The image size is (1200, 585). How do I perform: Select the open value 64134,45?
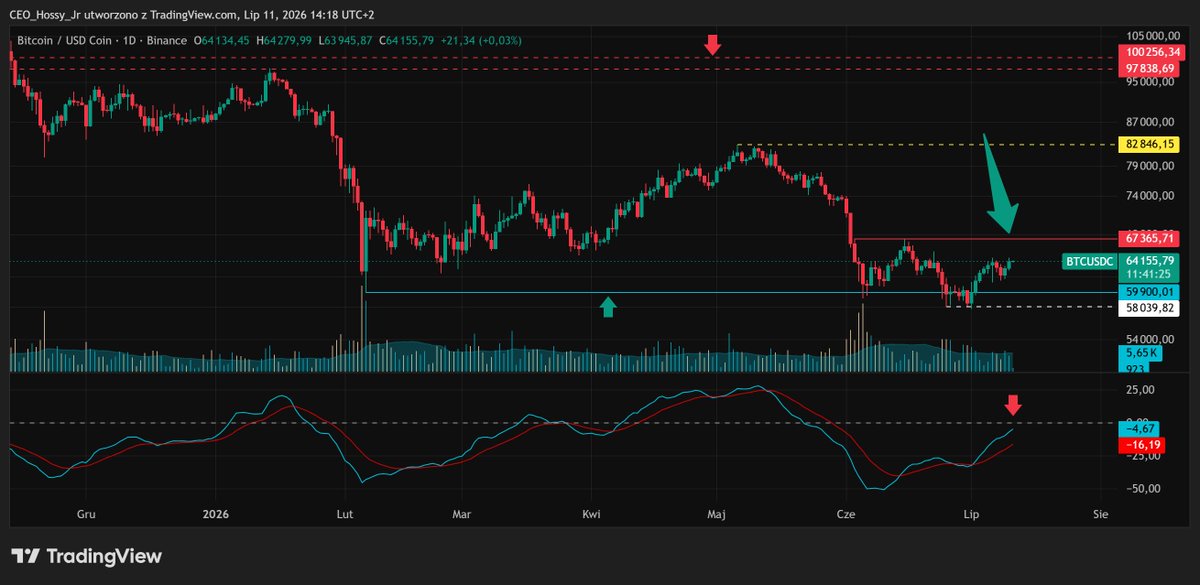tap(224, 40)
